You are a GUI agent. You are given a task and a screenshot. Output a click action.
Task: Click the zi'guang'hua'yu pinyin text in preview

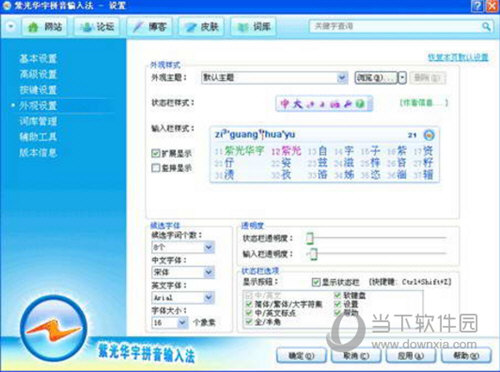tap(255, 134)
